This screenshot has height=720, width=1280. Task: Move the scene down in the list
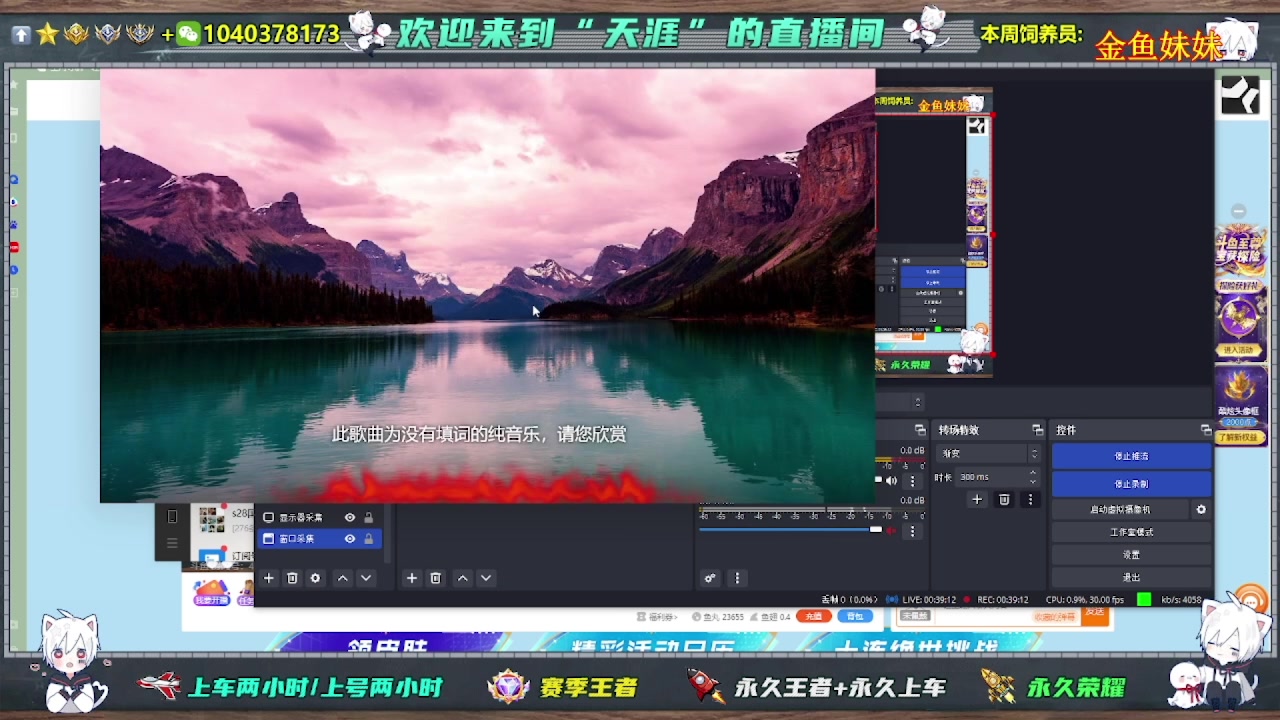486,578
